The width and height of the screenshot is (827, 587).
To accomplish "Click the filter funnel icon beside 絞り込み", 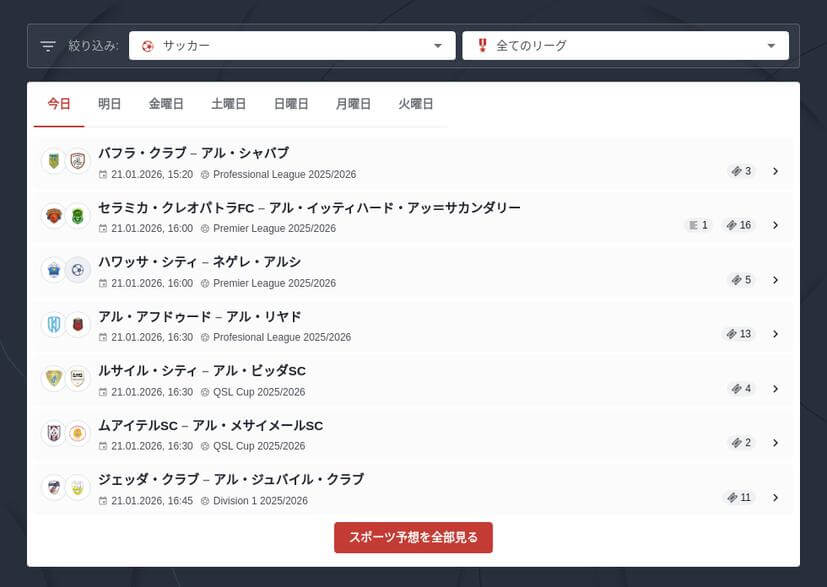I will pos(46,45).
